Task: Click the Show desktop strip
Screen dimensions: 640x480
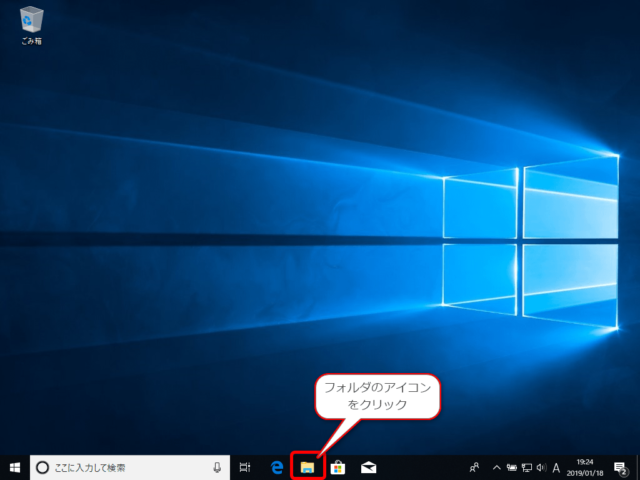Action: [x=638, y=468]
